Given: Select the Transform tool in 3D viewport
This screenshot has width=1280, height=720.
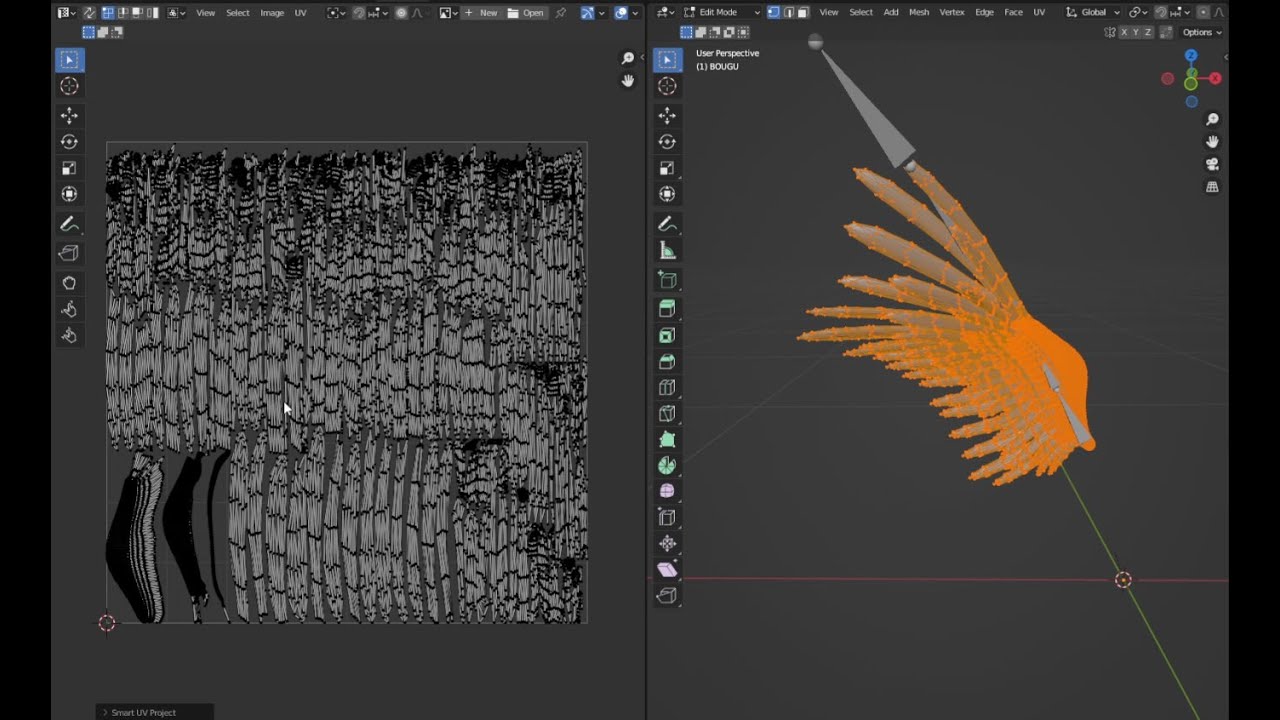Looking at the screenshot, I should click(667, 194).
